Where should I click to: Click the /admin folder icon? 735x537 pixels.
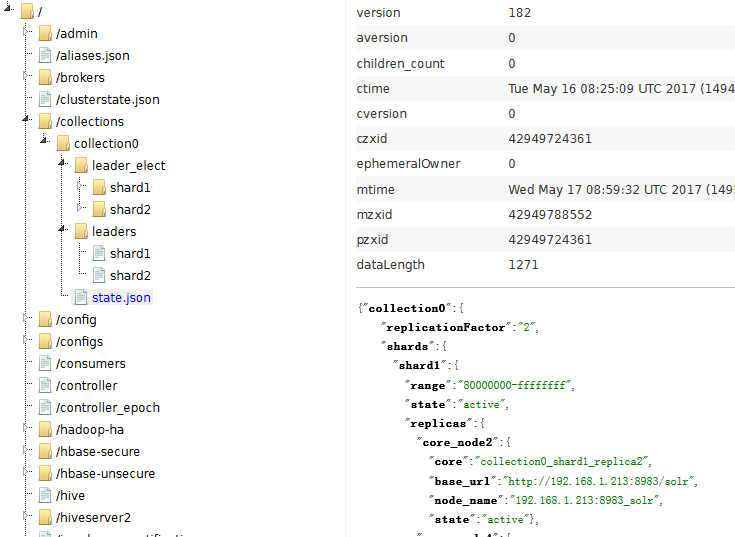coord(45,34)
